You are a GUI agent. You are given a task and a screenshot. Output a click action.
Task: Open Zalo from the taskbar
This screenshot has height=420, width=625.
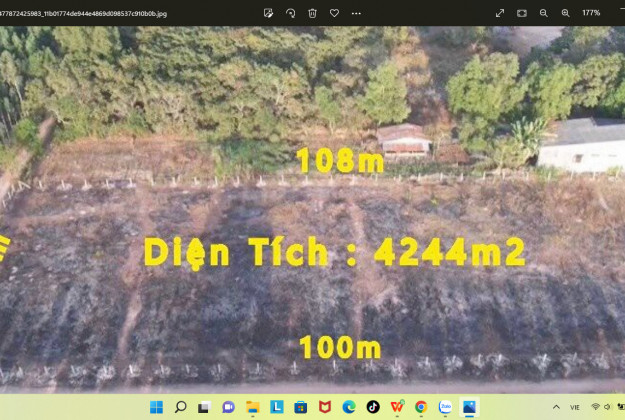445,407
